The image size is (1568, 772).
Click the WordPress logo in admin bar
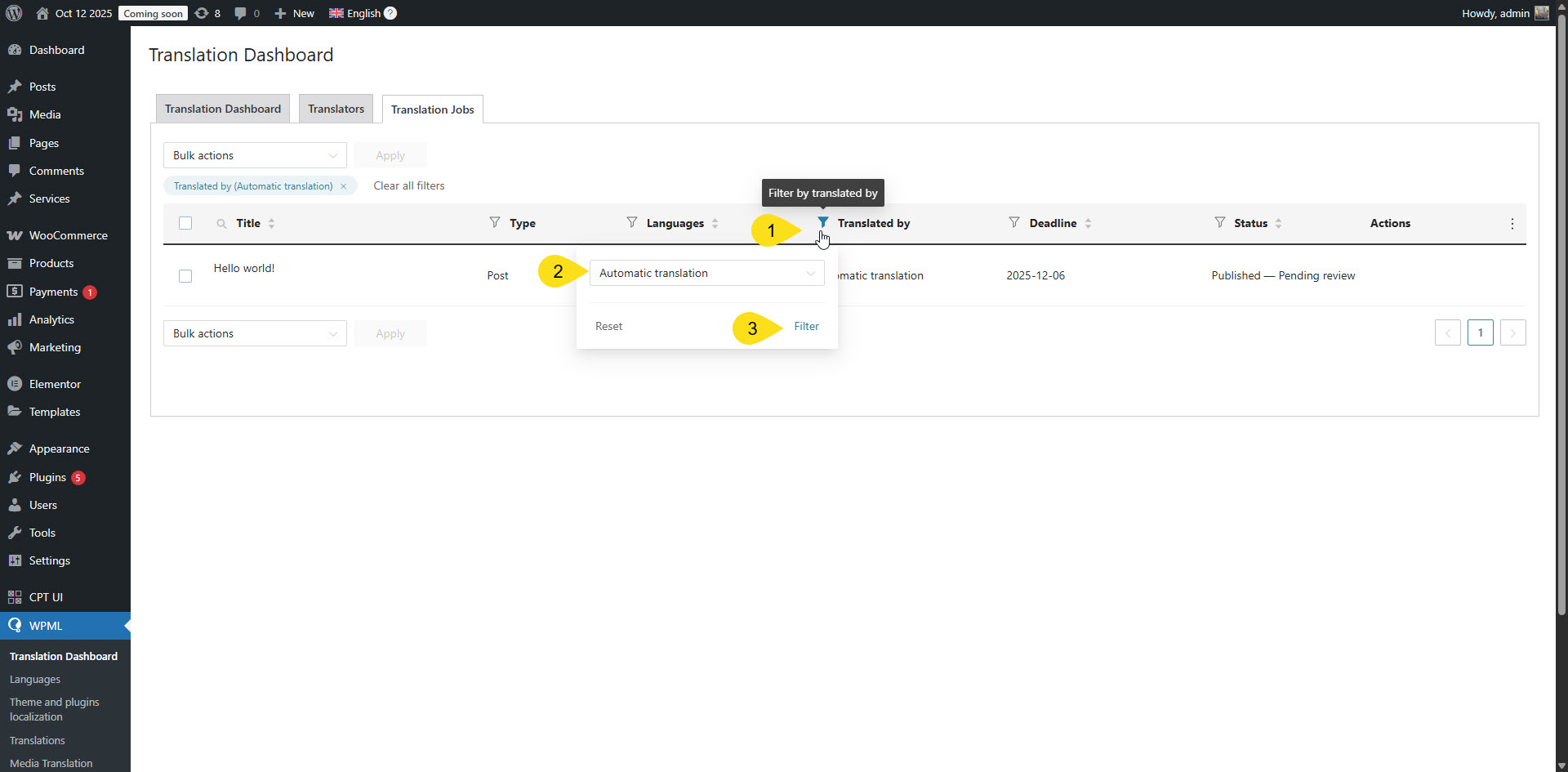click(x=14, y=13)
